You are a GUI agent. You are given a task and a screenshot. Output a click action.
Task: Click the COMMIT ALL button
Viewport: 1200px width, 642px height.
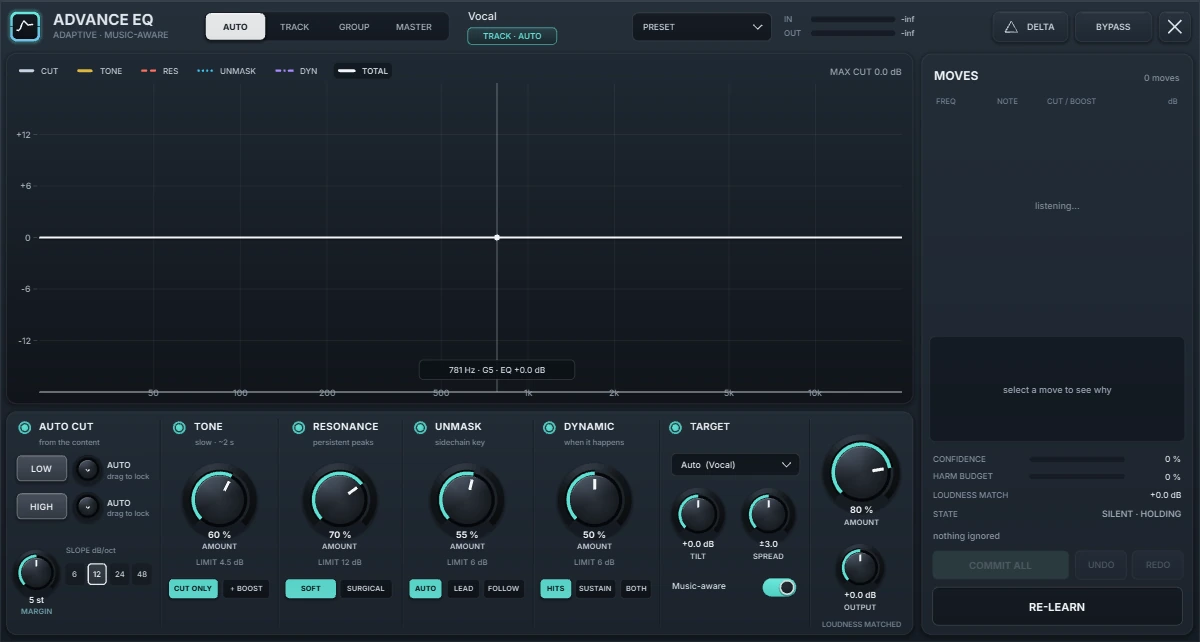1000,565
